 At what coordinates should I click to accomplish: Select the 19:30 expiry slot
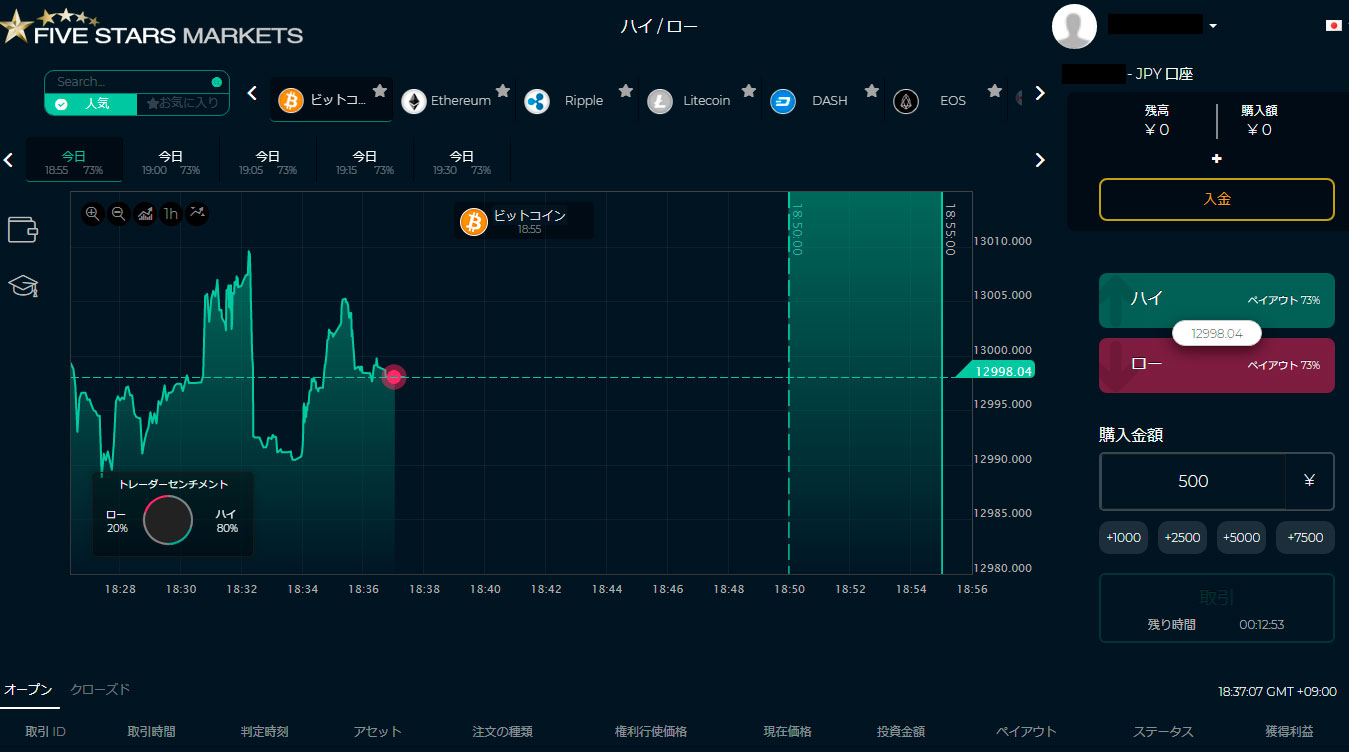462,162
